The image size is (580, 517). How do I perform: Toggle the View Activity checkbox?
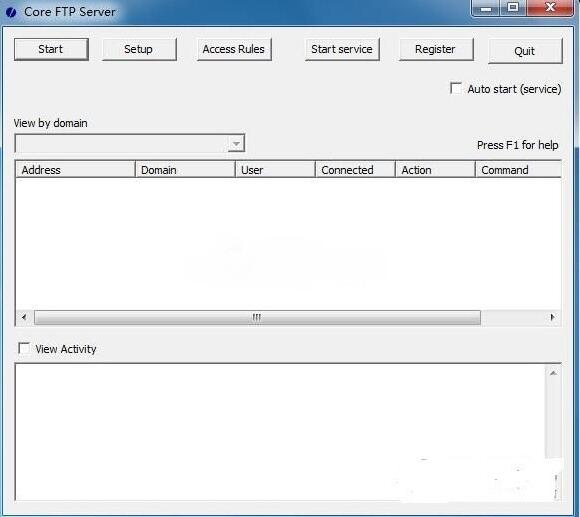24,348
